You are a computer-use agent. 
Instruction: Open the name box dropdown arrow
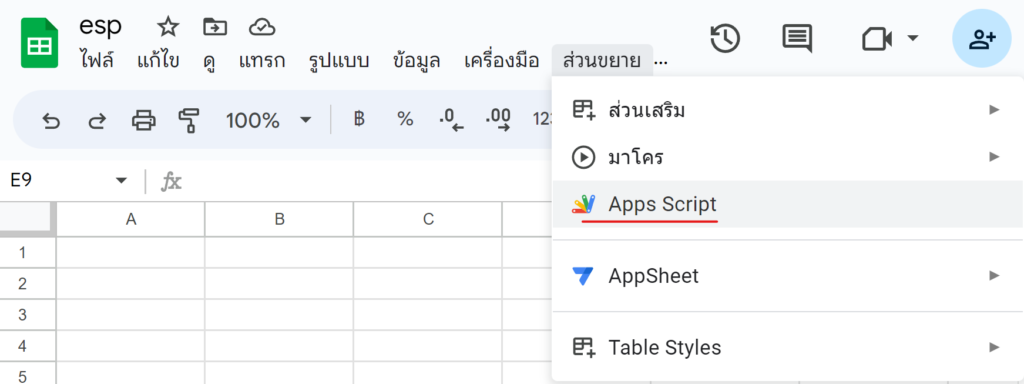[121, 181]
